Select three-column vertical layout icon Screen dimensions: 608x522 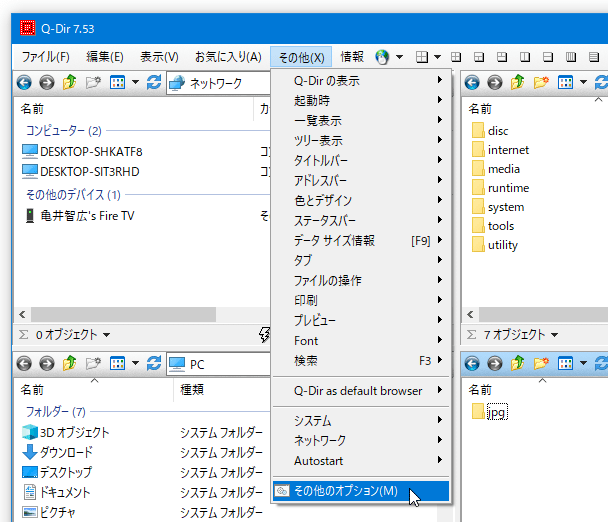571,57
